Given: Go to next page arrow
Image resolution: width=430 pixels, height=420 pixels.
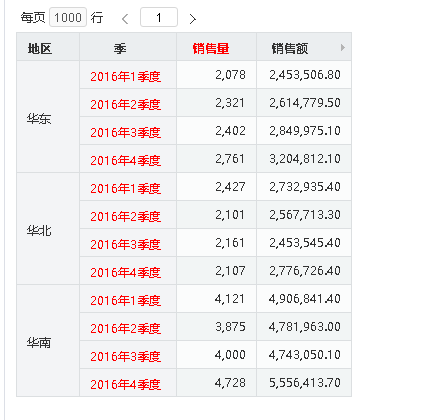Looking at the screenshot, I should pyautogui.click(x=193, y=19).
